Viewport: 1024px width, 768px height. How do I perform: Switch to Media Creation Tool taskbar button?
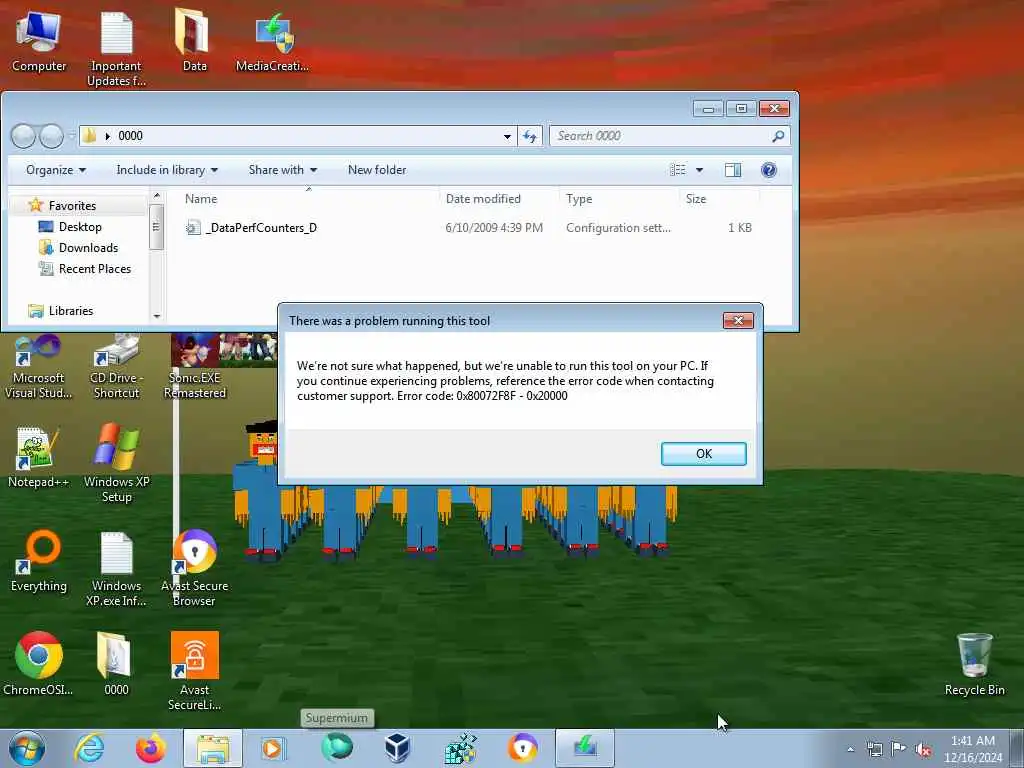tap(584, 748)
